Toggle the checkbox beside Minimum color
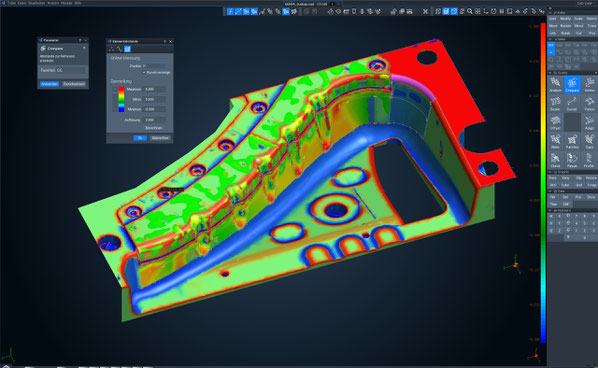The image size is (598, 368). 115,109
